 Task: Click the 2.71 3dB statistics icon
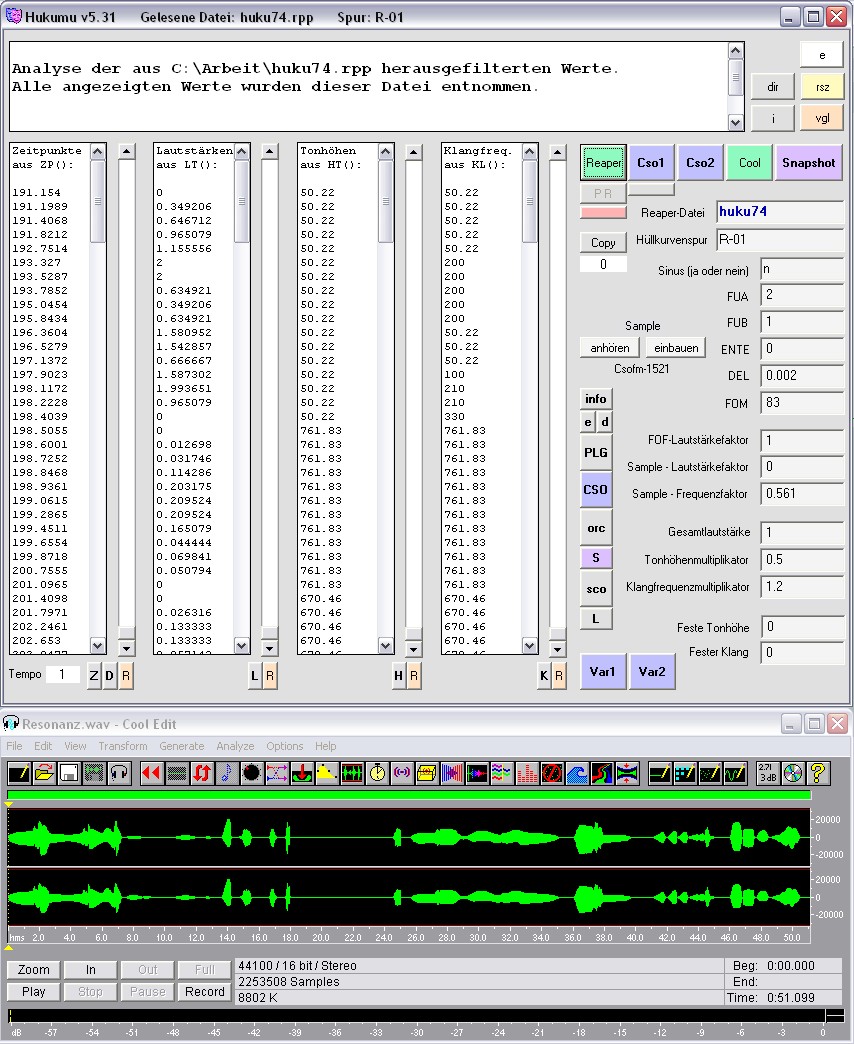tap(768, 773)
